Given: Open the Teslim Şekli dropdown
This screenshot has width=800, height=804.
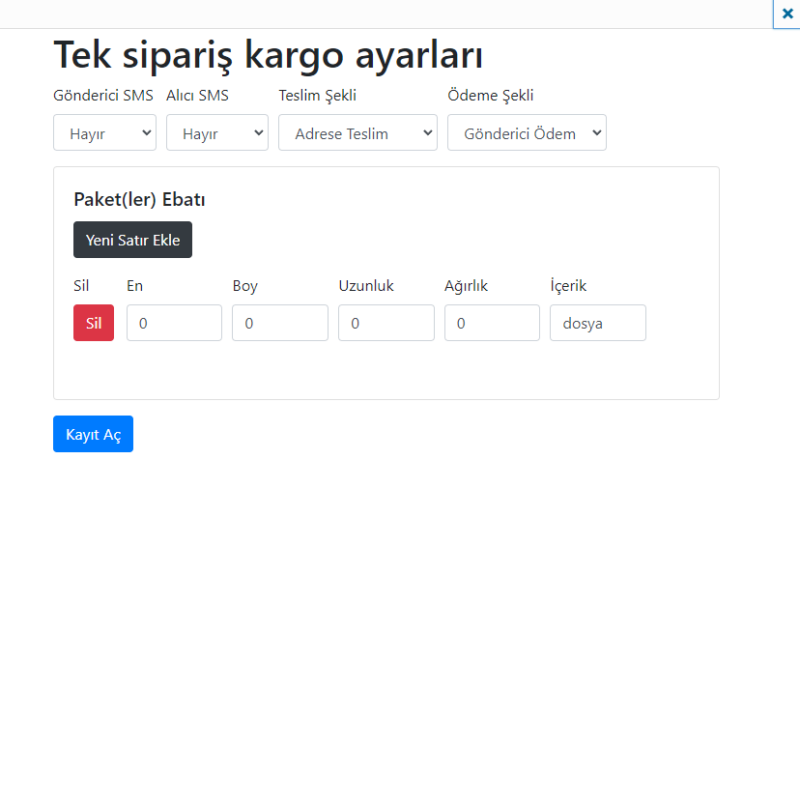Looking at the screenshot, I should (x=357, y=133).
